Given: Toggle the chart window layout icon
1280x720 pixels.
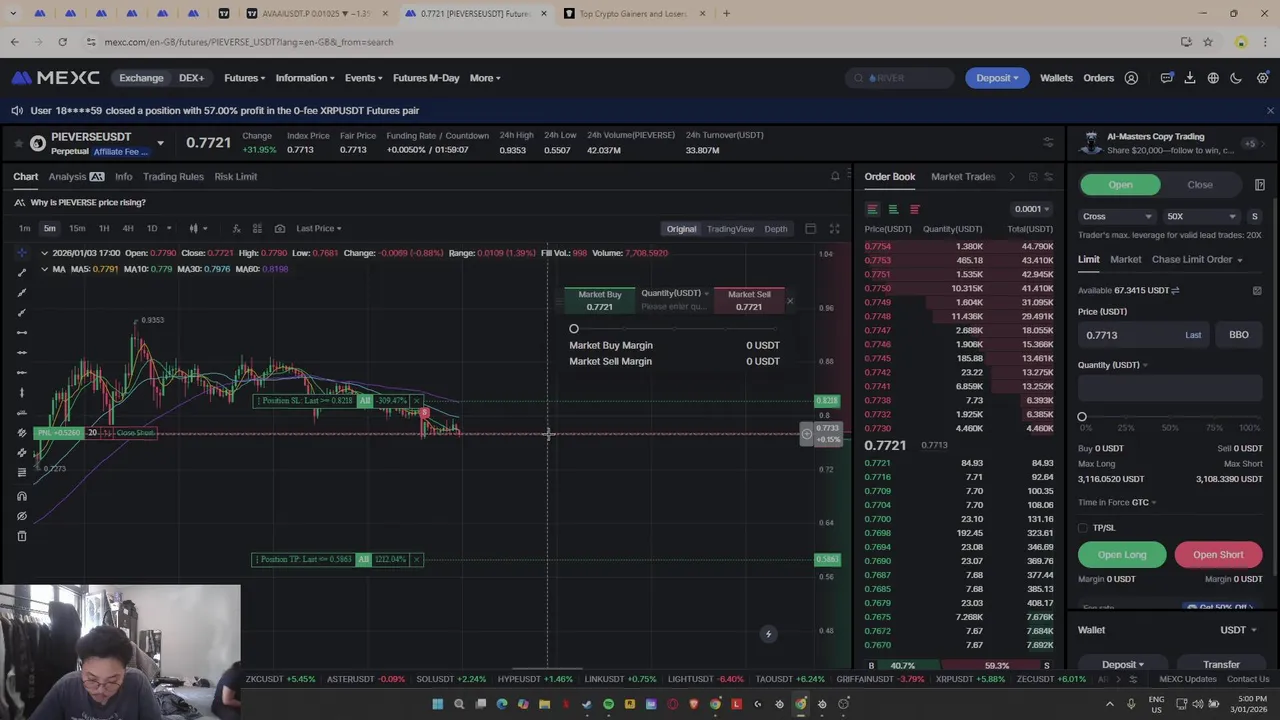Looking at the screenshot, I should coord(810,229).
